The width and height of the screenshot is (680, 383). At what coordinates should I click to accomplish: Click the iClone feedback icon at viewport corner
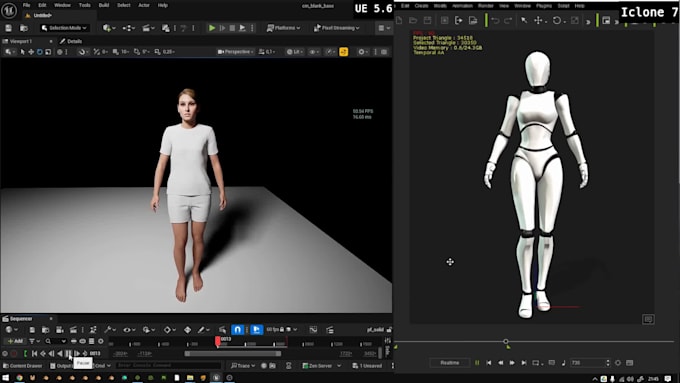(x=648, y=319)
